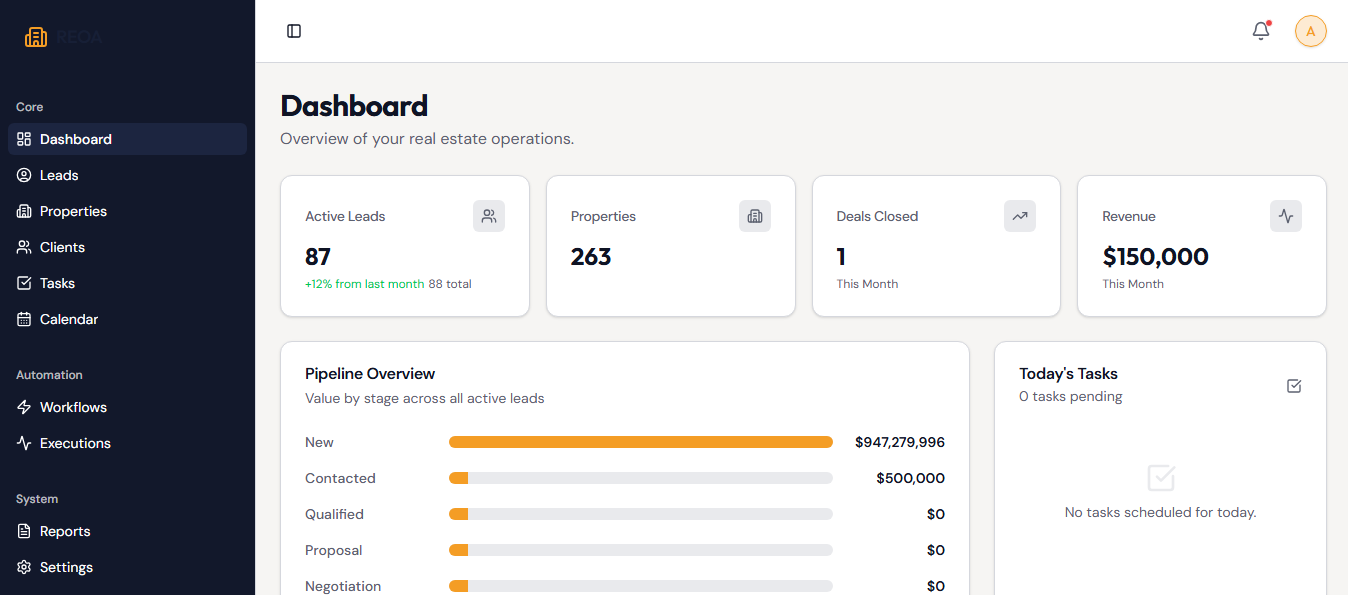Screen dimensions: 1348x595
Task: Click the building icon on Properties card
Action: click(x=755, y=216)
